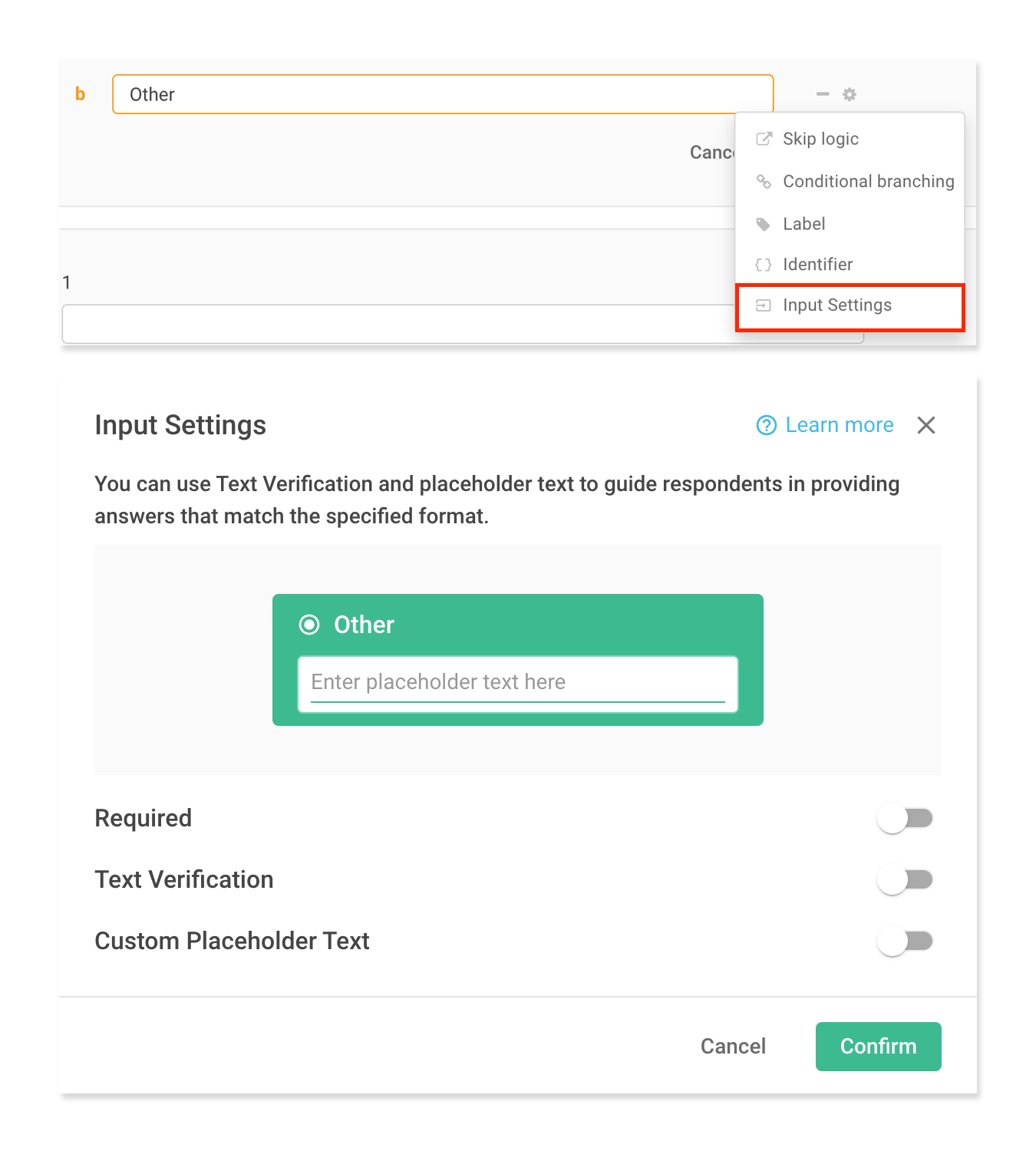This screenshot has width=1036, height=1151.
Task: Close the Input Settings dialog with the X
Action: pyautogui.click(x=926, y=425)
